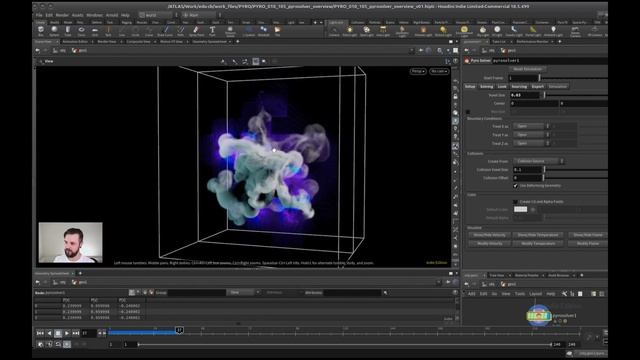Select the Font shelf tool
640x360 pixels.
212,31
